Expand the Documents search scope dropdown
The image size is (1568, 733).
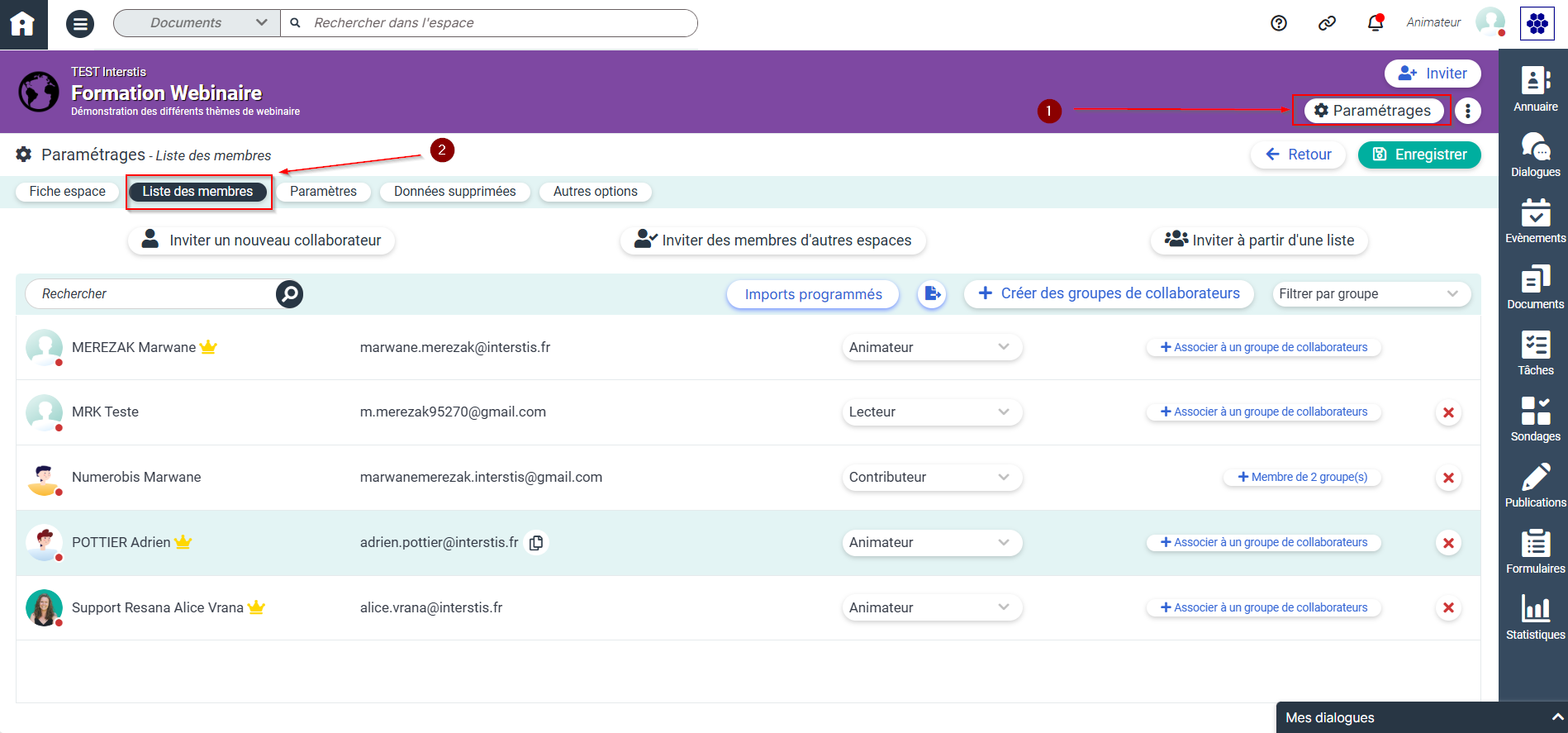pos(197,23)
